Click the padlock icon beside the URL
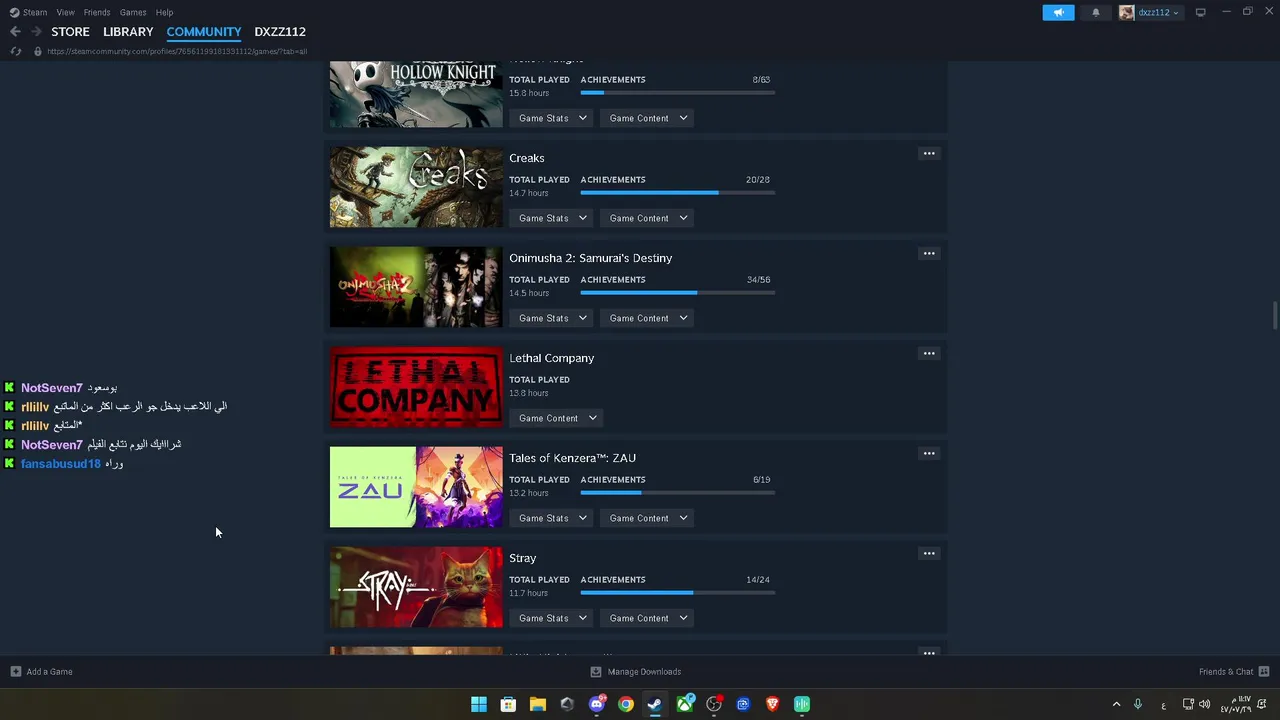 pos(38,51)
